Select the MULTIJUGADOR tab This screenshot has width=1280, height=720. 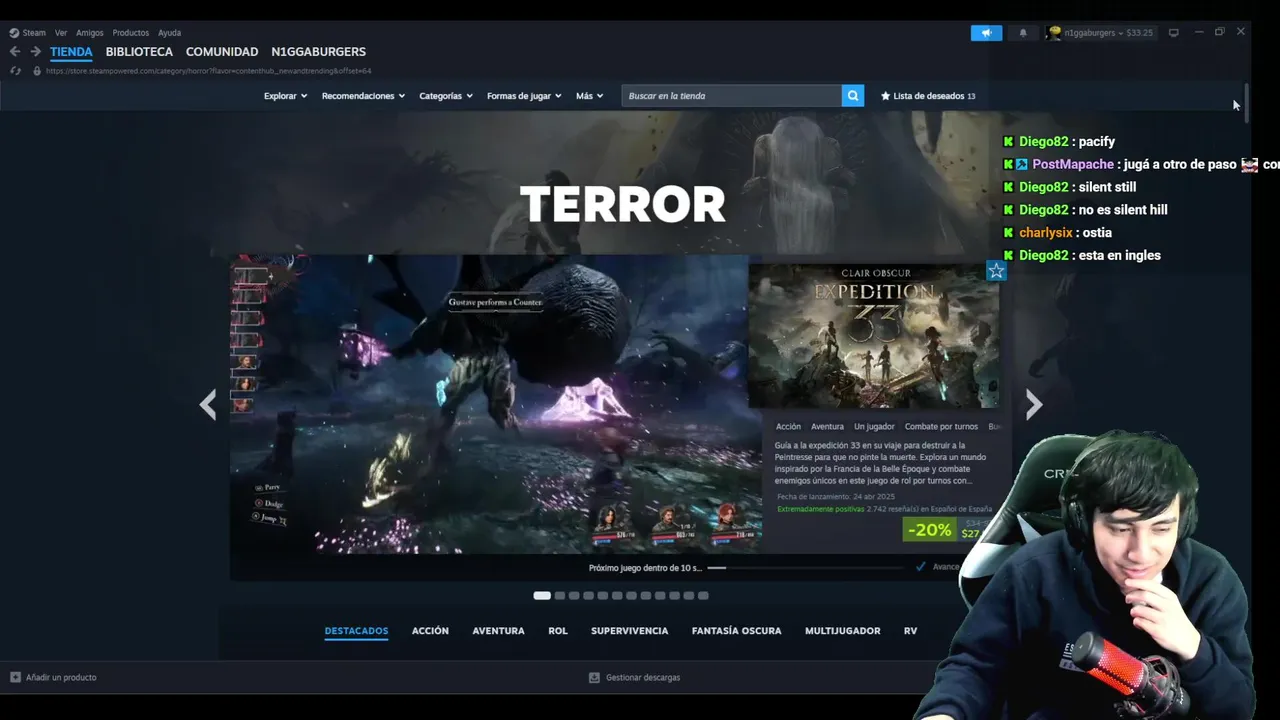(x=843, y=631)
